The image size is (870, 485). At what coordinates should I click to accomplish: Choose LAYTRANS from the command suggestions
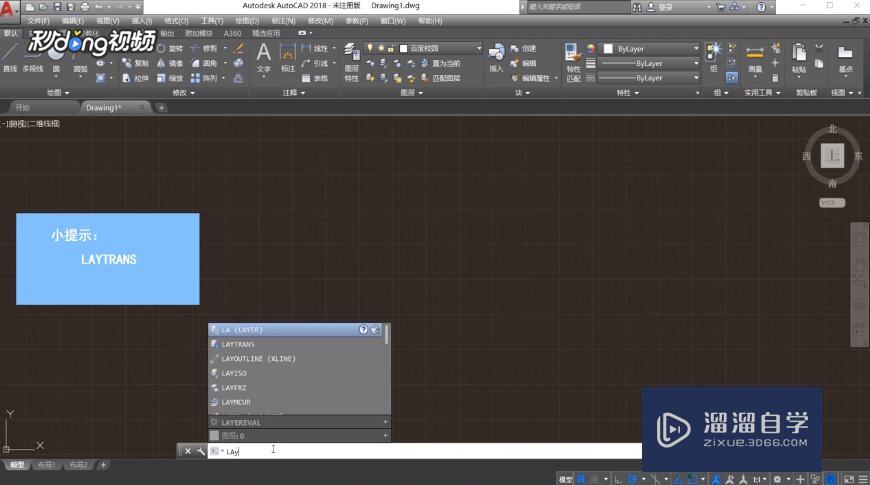pyautogui.click(x=238, y=344)
